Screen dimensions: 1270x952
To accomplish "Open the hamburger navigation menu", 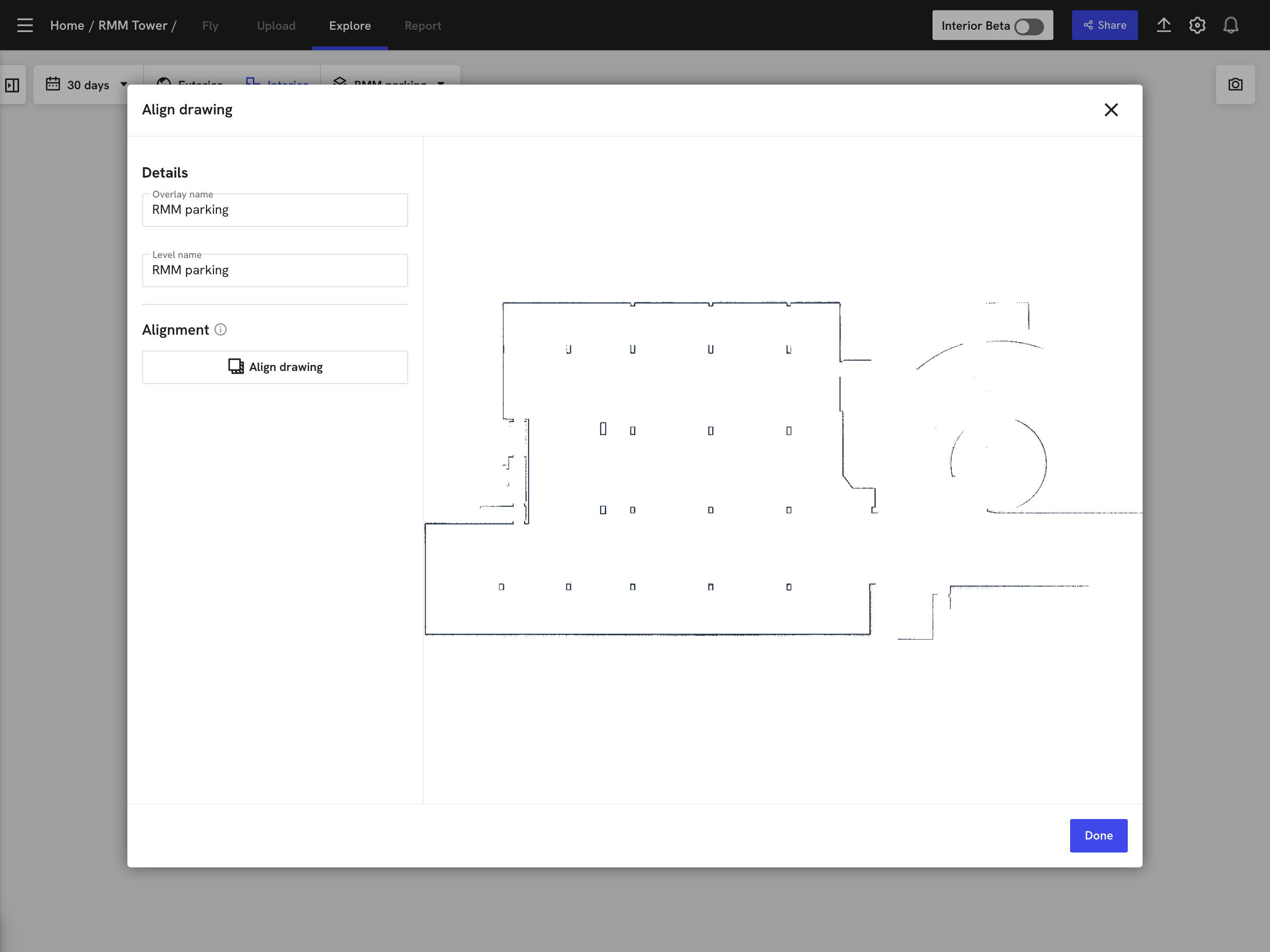I will point(25,25).
